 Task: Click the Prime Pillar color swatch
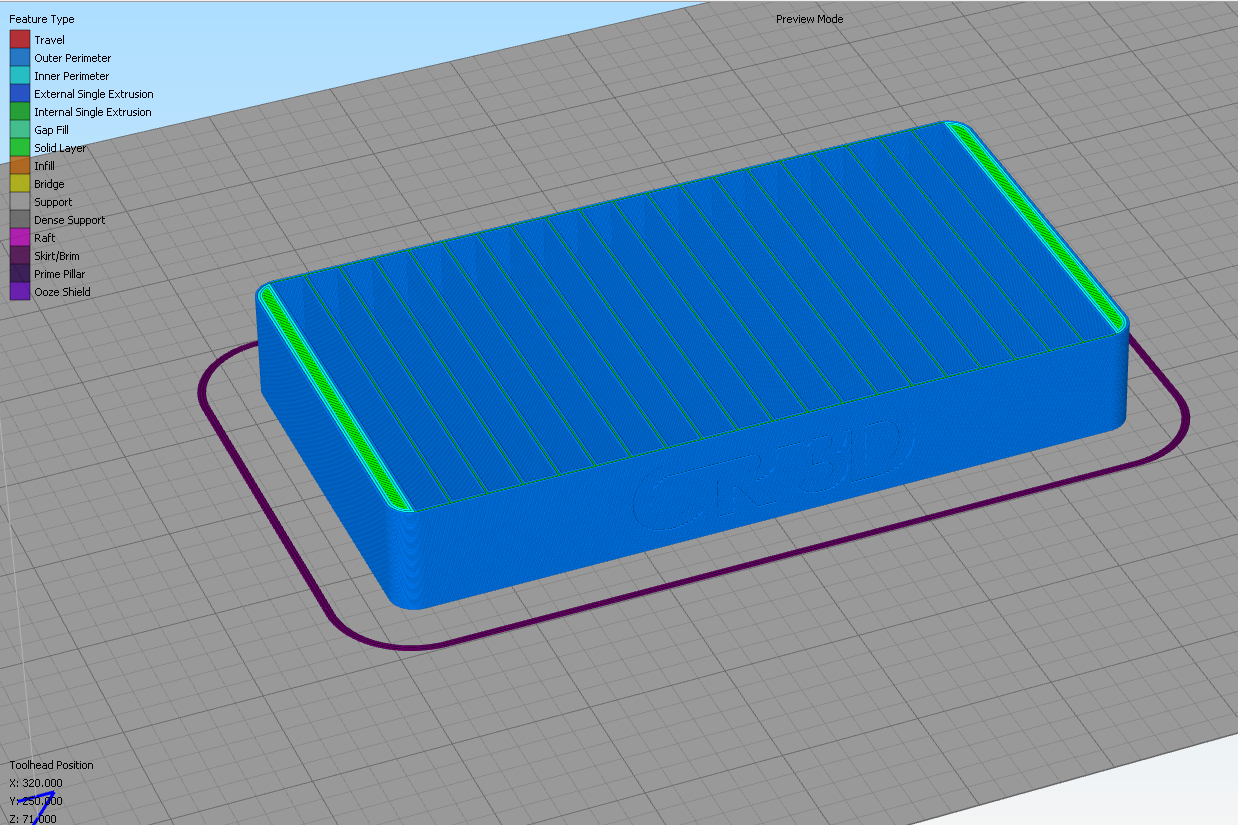coord(20,273)
